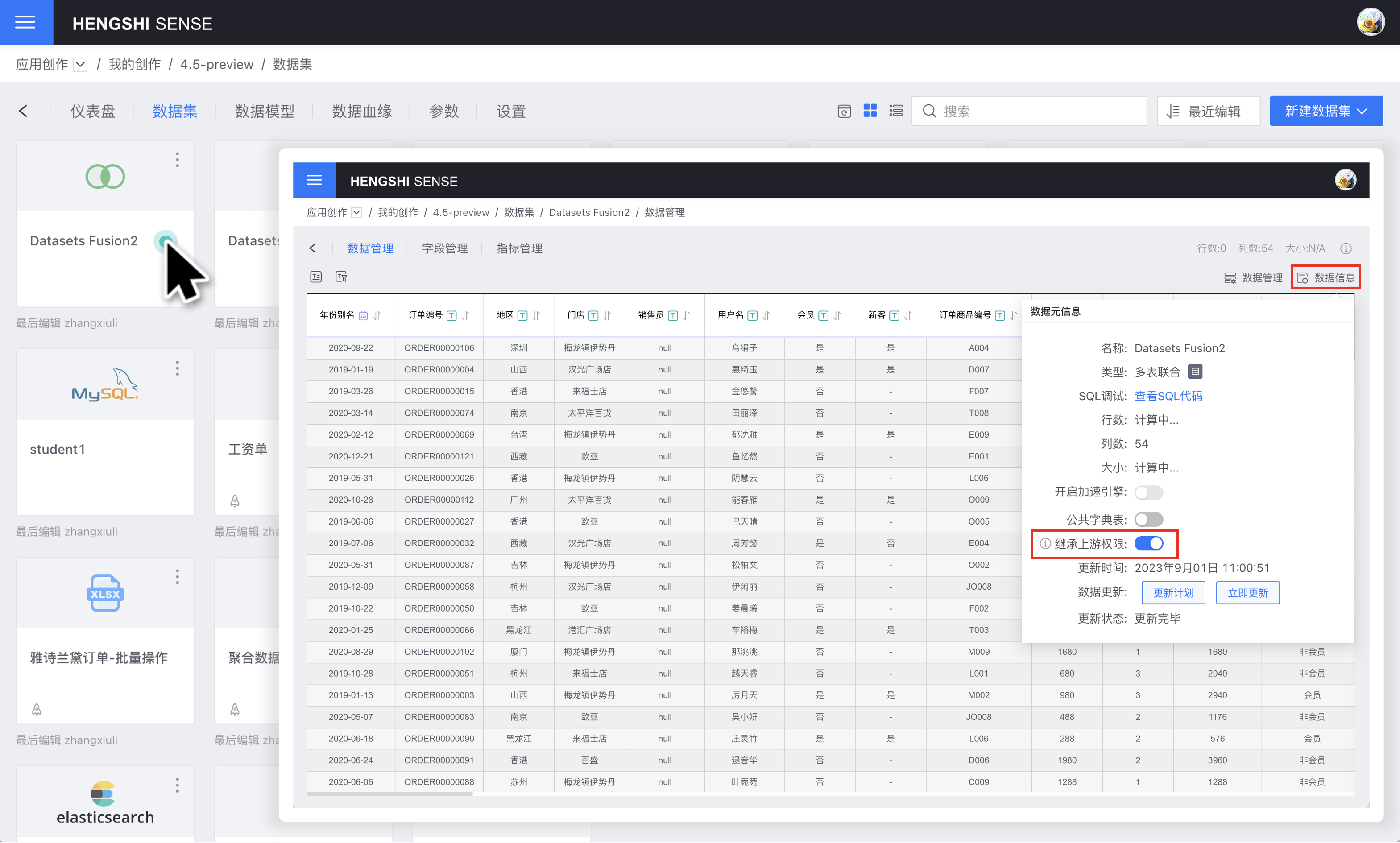
Task: Click 4.5-preview in the top breadcrumb
Action: (x=217, y=65)
